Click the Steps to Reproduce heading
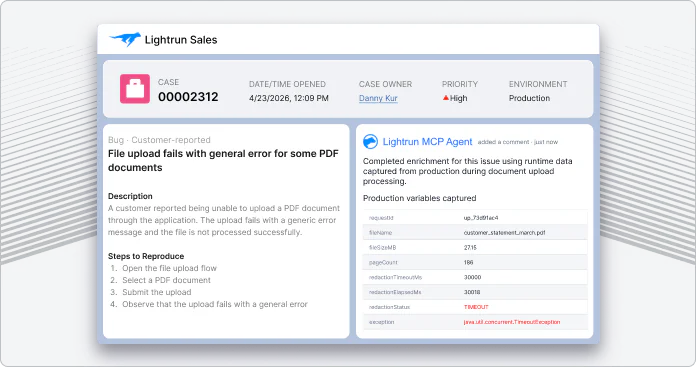This screenshot has height=367, width=696. pos(146,256)
